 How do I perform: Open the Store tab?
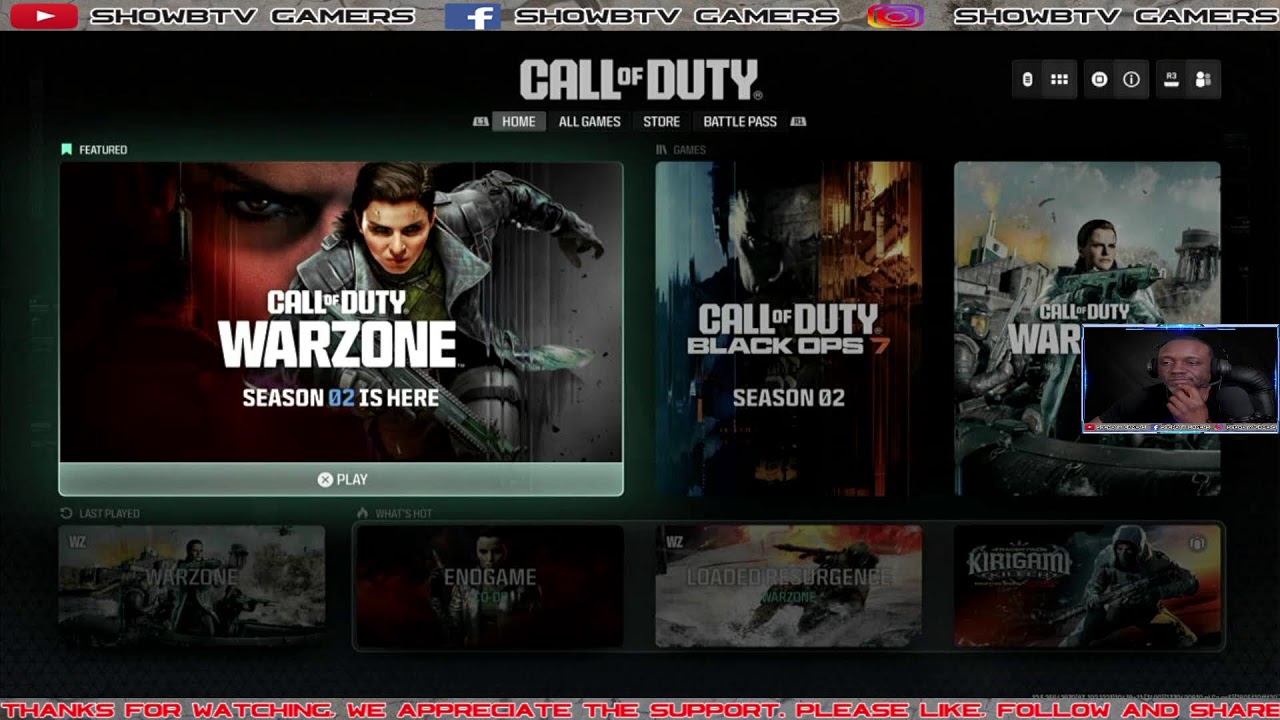tap(661, 122)
